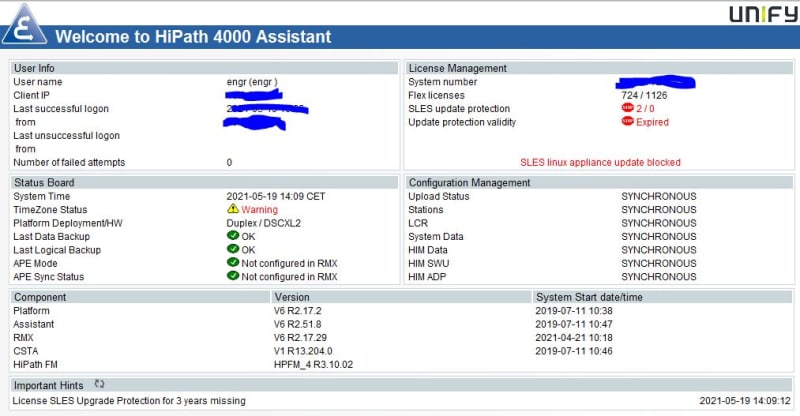The width and height of the screenshot is (800, 416).
Task: Click the HiPath FM version HPFM_4 R3.10.02
Action: pos(313,364)
